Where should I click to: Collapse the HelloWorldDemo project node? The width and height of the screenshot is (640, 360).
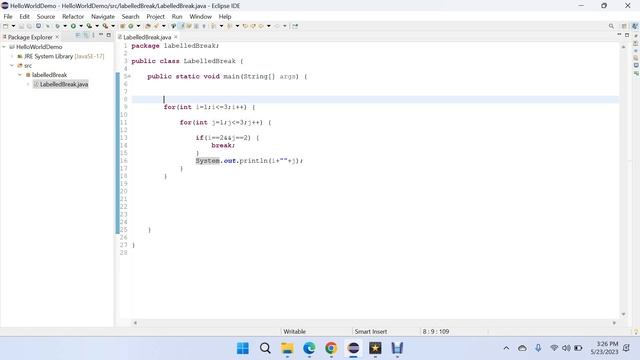pos(4,47)
